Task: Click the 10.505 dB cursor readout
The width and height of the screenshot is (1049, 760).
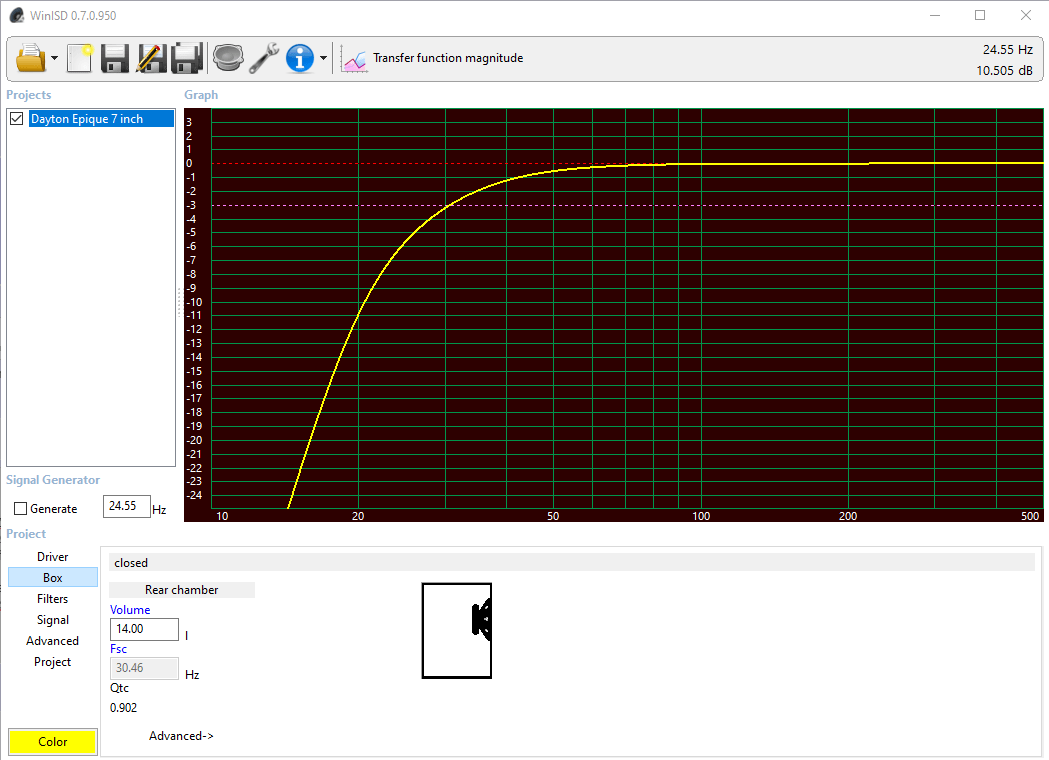Action: (x=1004, y=70)
